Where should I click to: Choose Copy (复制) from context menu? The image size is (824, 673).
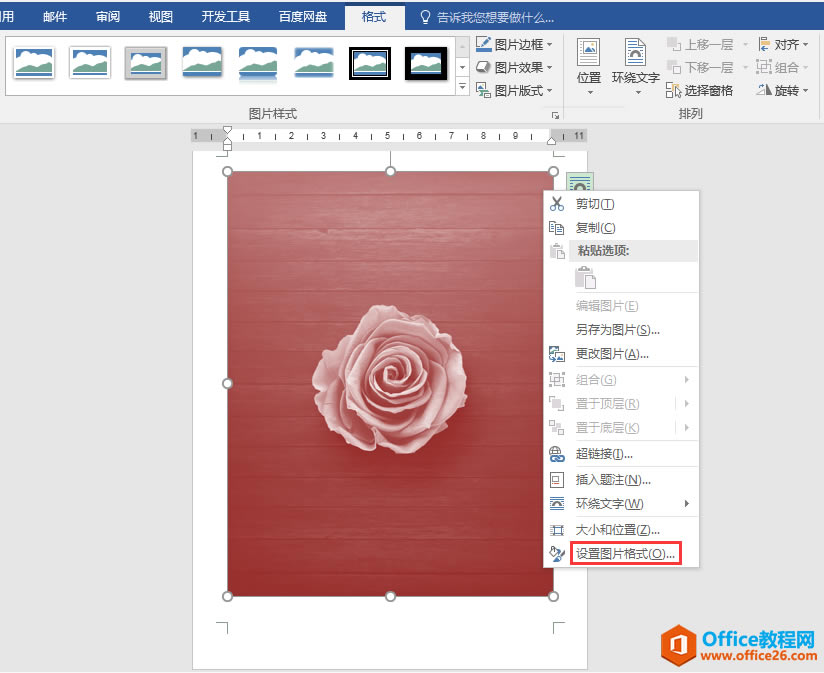point(621,227)
